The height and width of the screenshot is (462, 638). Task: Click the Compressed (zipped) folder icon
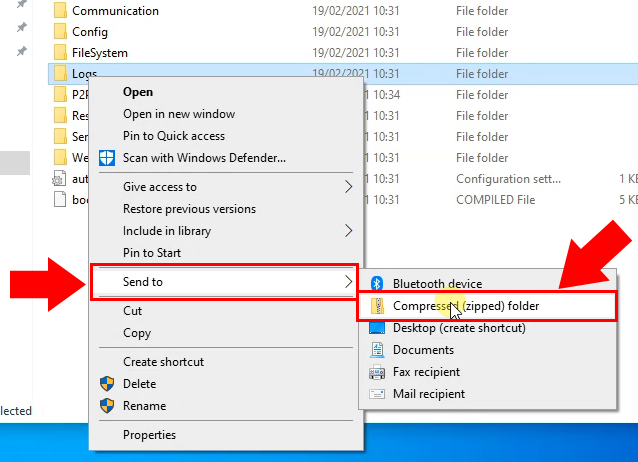coord(377,306)
